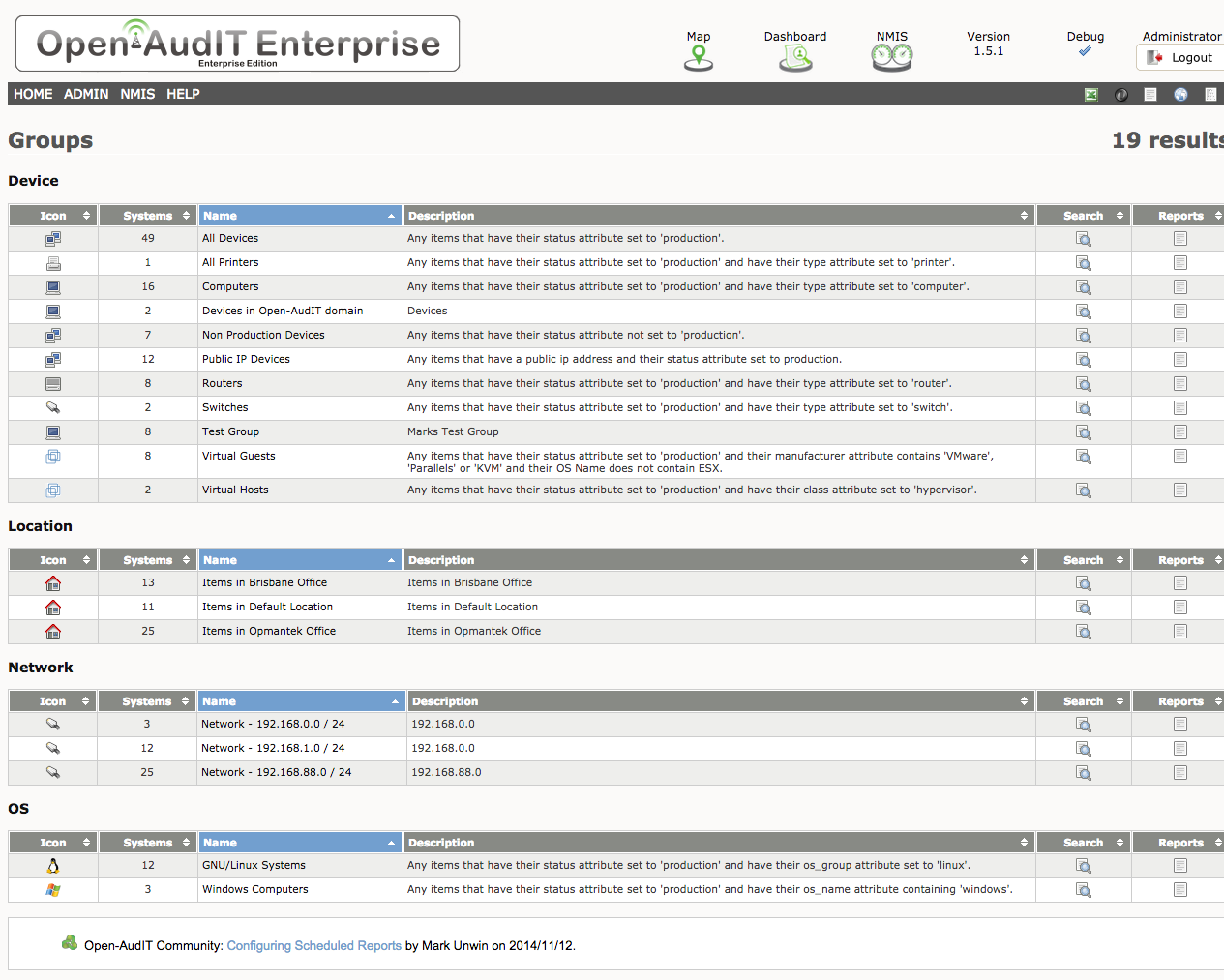This screenshot has width=1224, height=980.
Task: Open the Dashboard icon
Action: [x=795, y=59]
